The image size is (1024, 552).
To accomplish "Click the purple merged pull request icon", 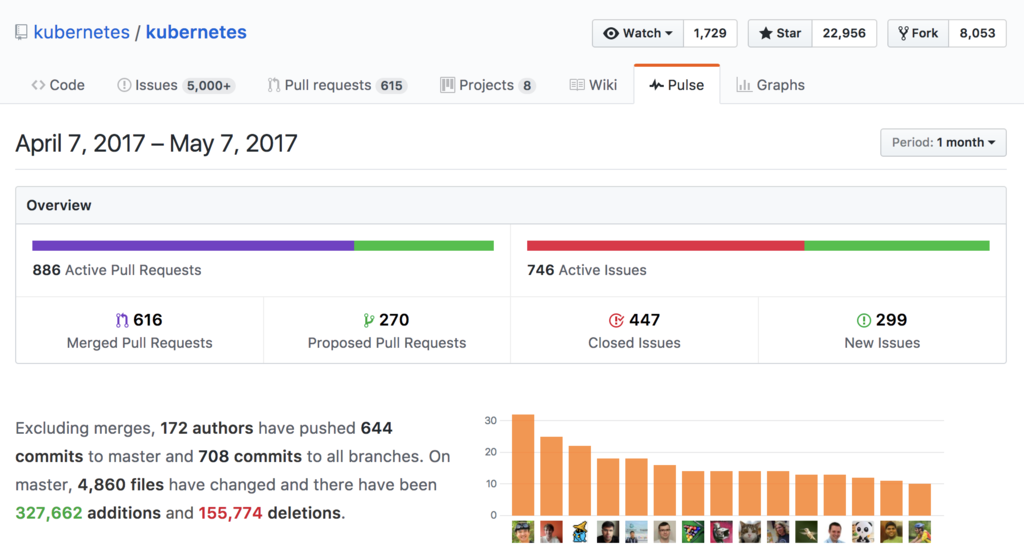I will (121, 320).
